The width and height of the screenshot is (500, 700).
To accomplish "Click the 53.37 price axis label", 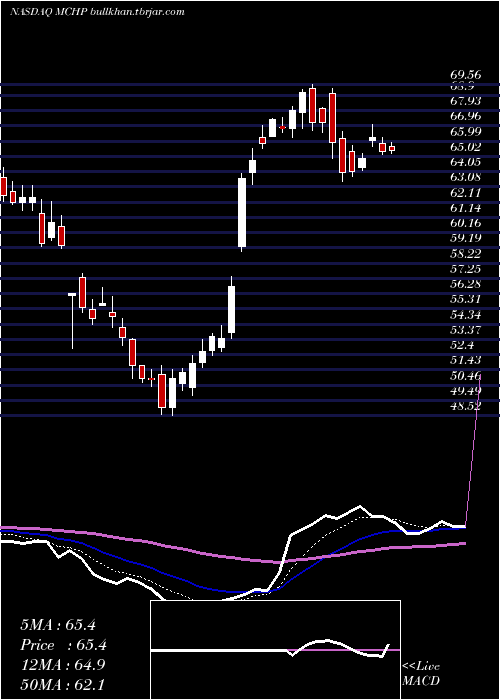I will pos(466,330).
